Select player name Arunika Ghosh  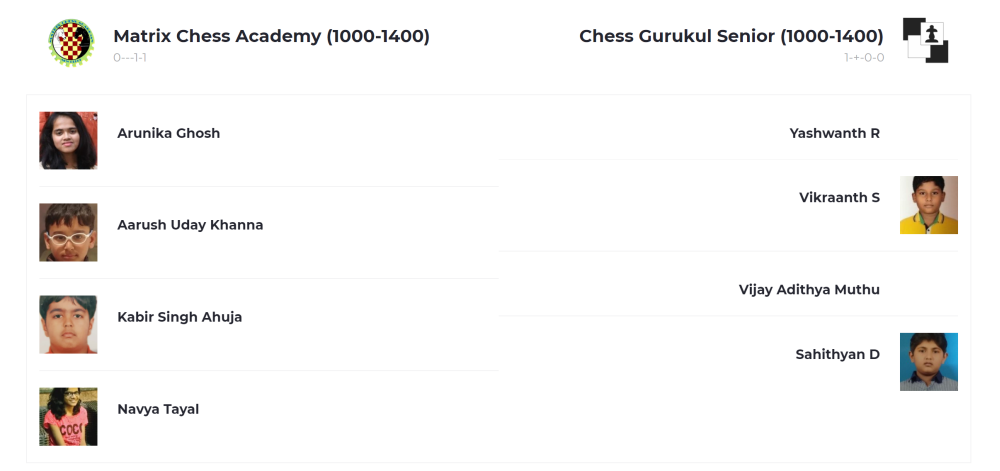click(168, 133)
